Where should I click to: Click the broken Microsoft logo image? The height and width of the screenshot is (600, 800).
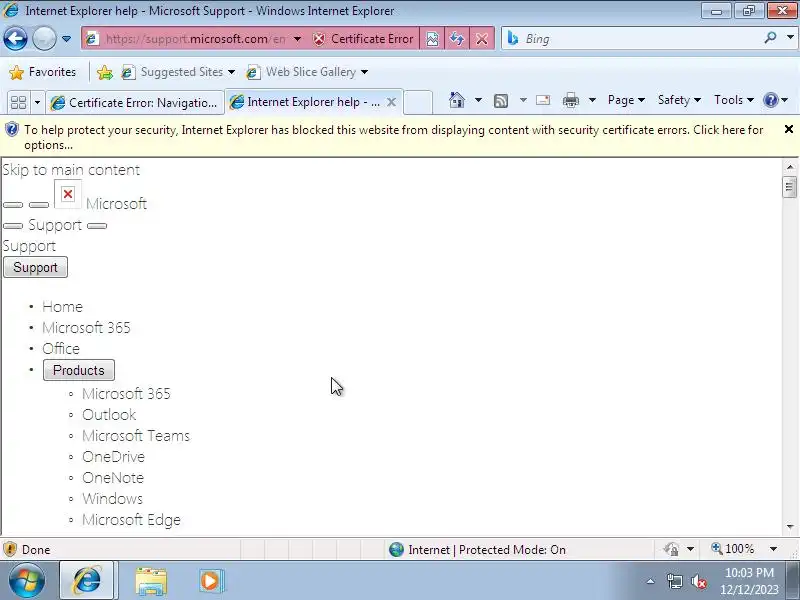[x=68, y=194]
